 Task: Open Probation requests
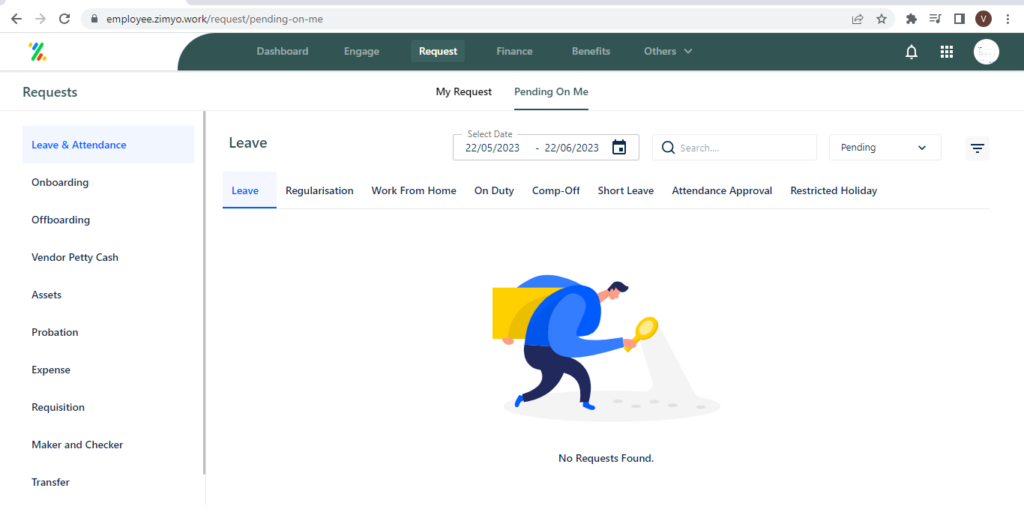55,332
